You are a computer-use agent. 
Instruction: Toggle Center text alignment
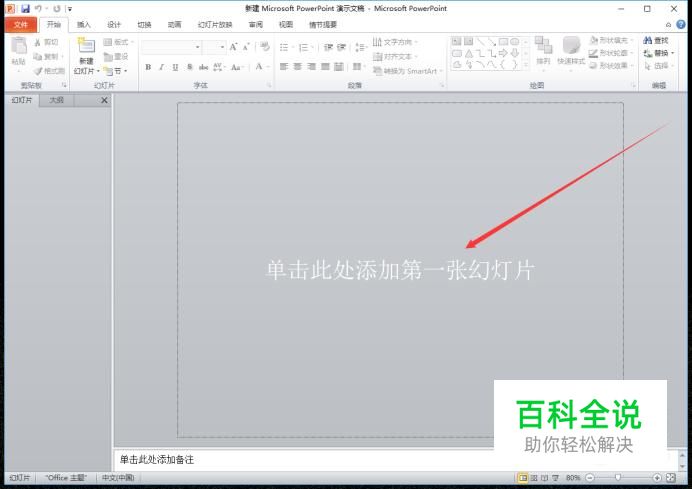[x=297, y=67]
